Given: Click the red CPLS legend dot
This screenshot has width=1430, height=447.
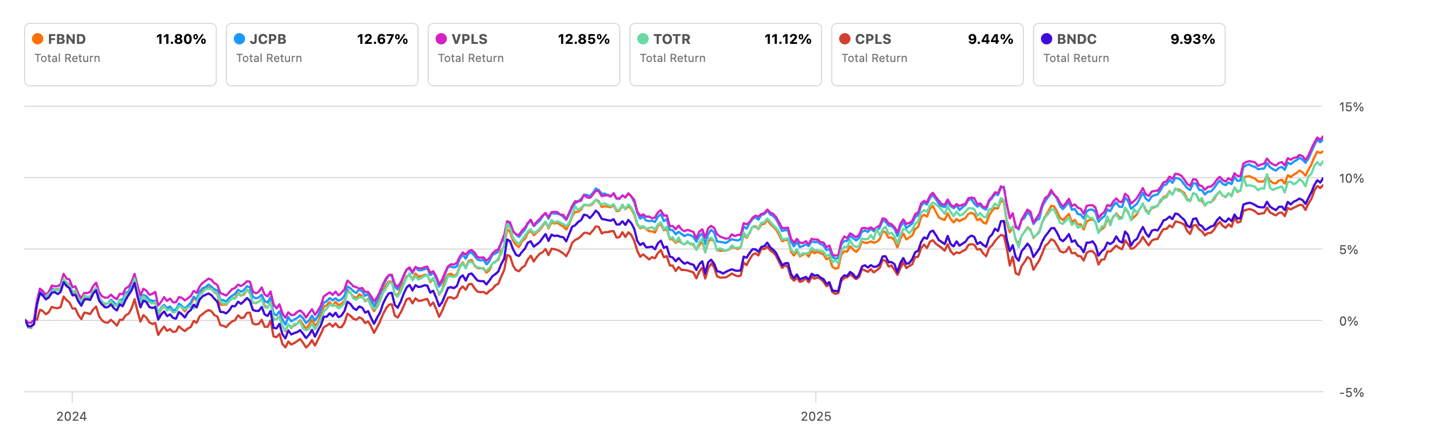Looking at the screenshot, I should [x=845, y=39].
